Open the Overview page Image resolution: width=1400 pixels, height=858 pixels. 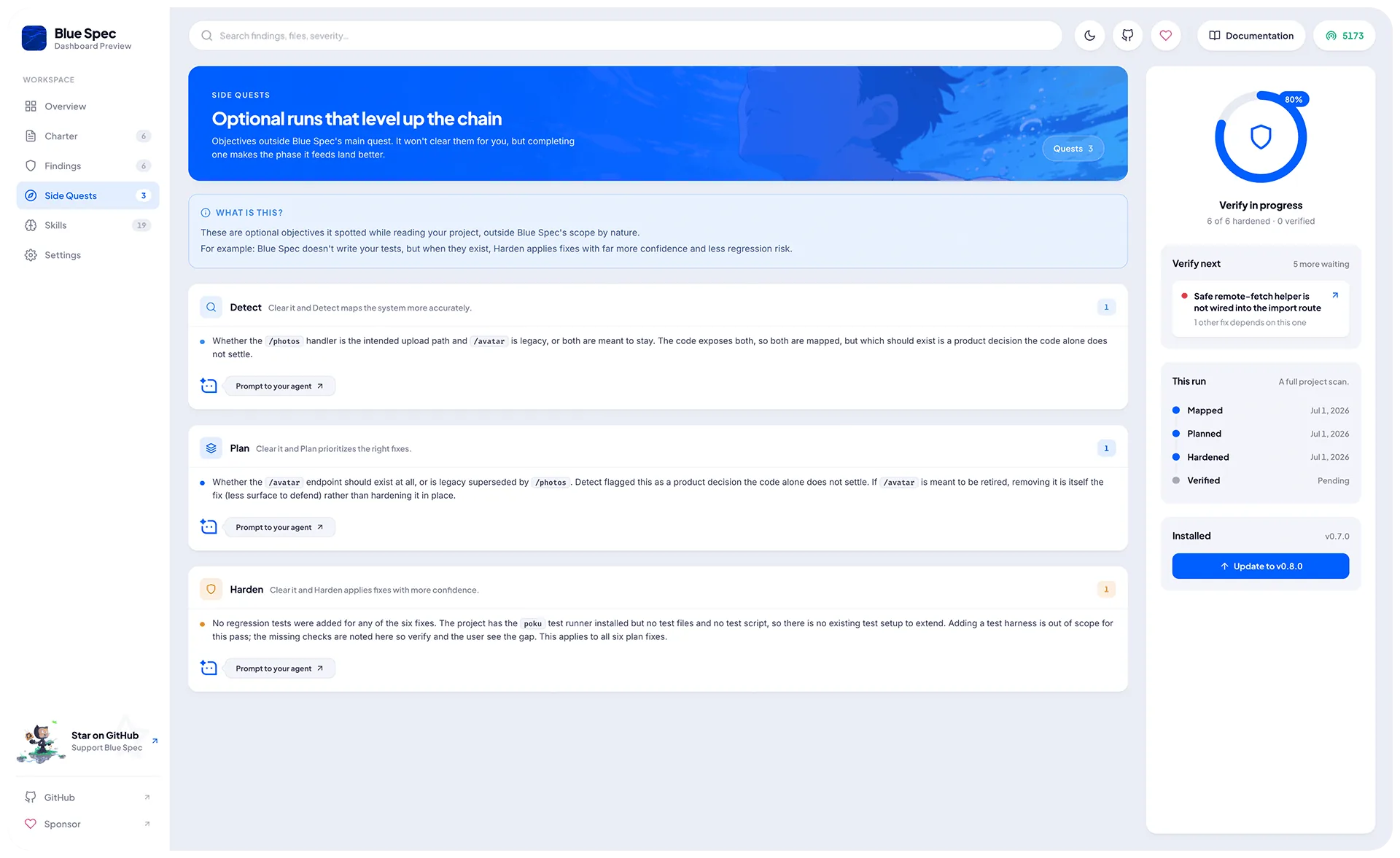(87, 106)
